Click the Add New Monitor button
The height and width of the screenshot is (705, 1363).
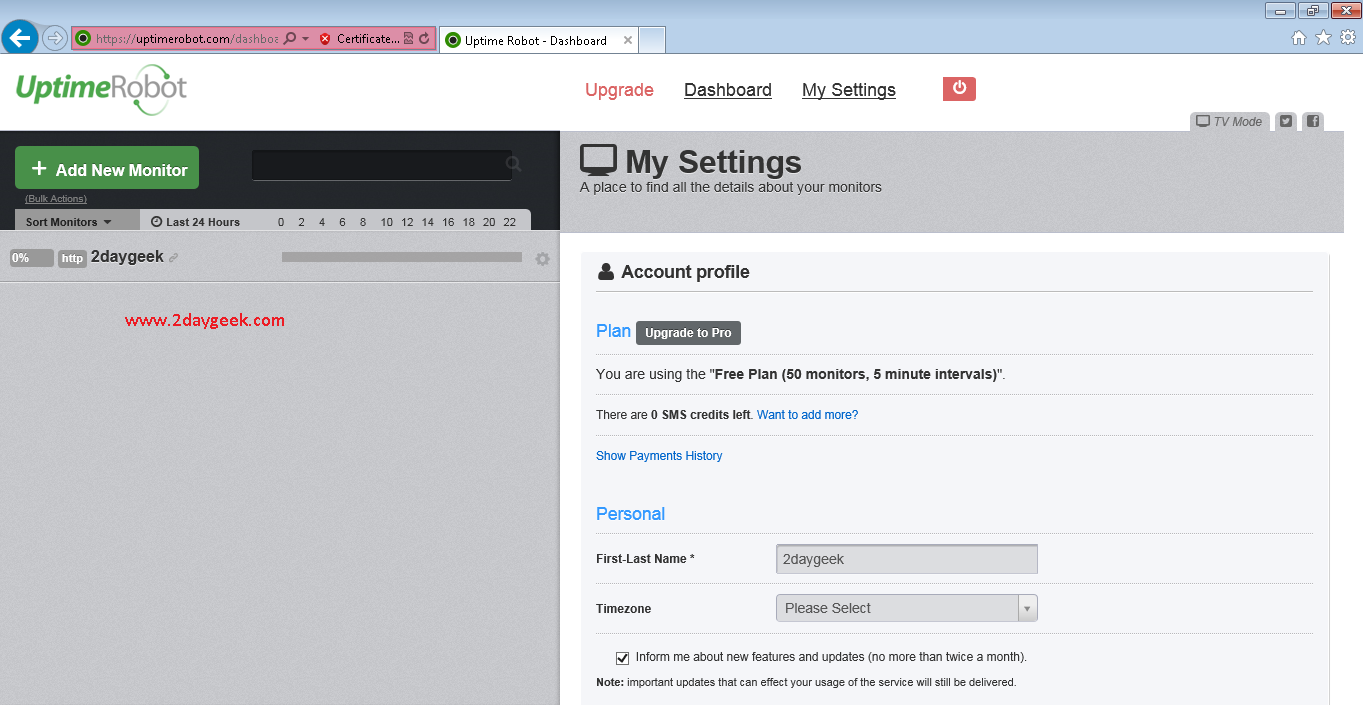coord(107,168)
